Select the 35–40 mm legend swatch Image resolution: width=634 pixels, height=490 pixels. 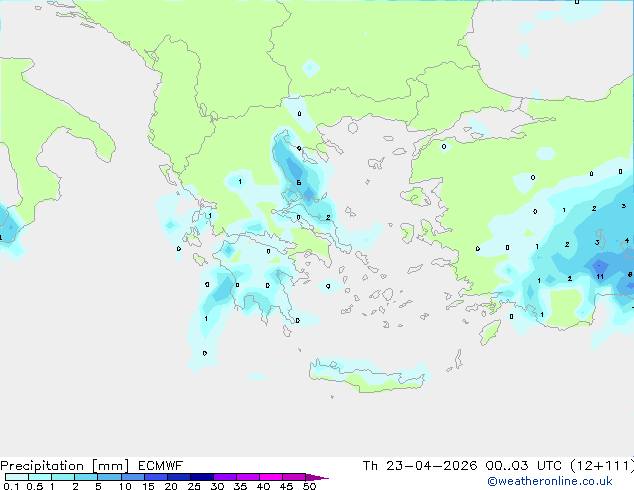[247, 477]
